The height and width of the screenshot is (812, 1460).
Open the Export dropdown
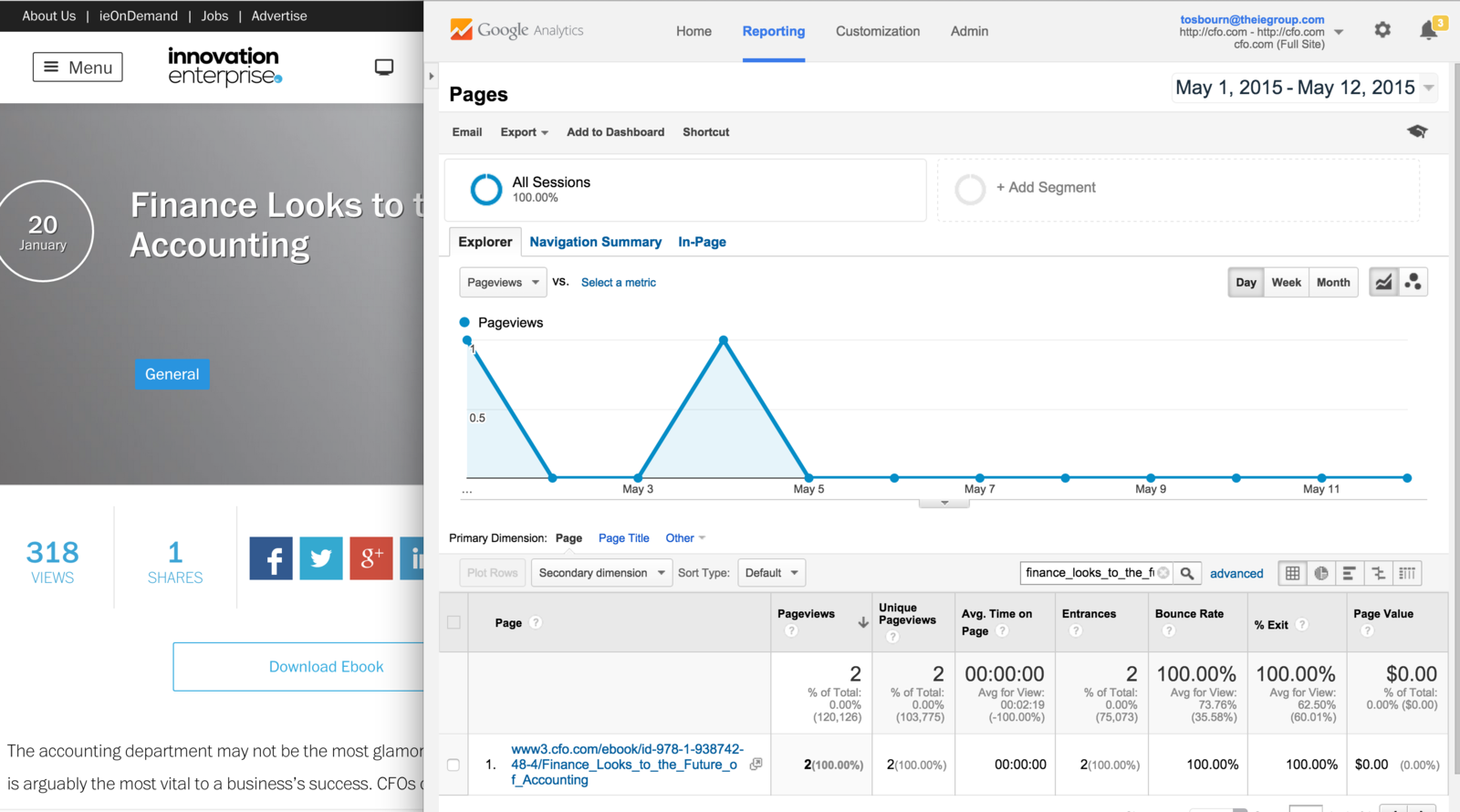(x=524, y=132)
